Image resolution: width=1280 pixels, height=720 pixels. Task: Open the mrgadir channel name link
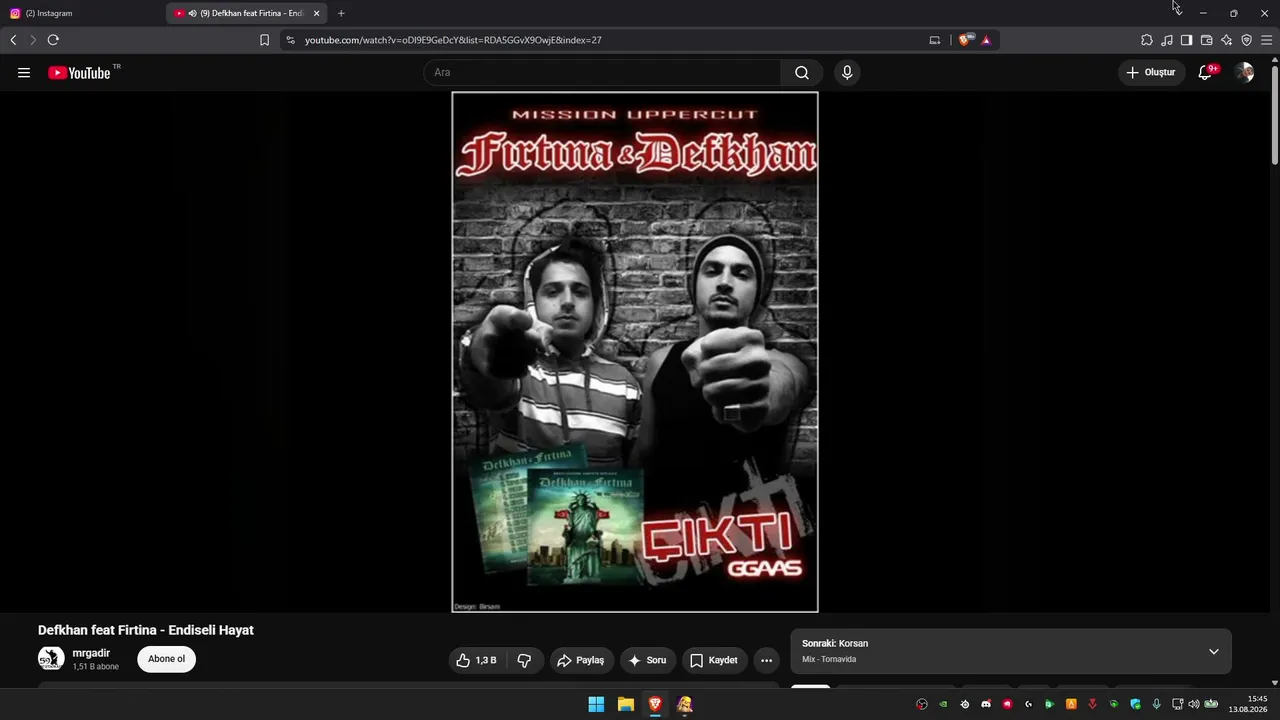(x=91, y=653)
